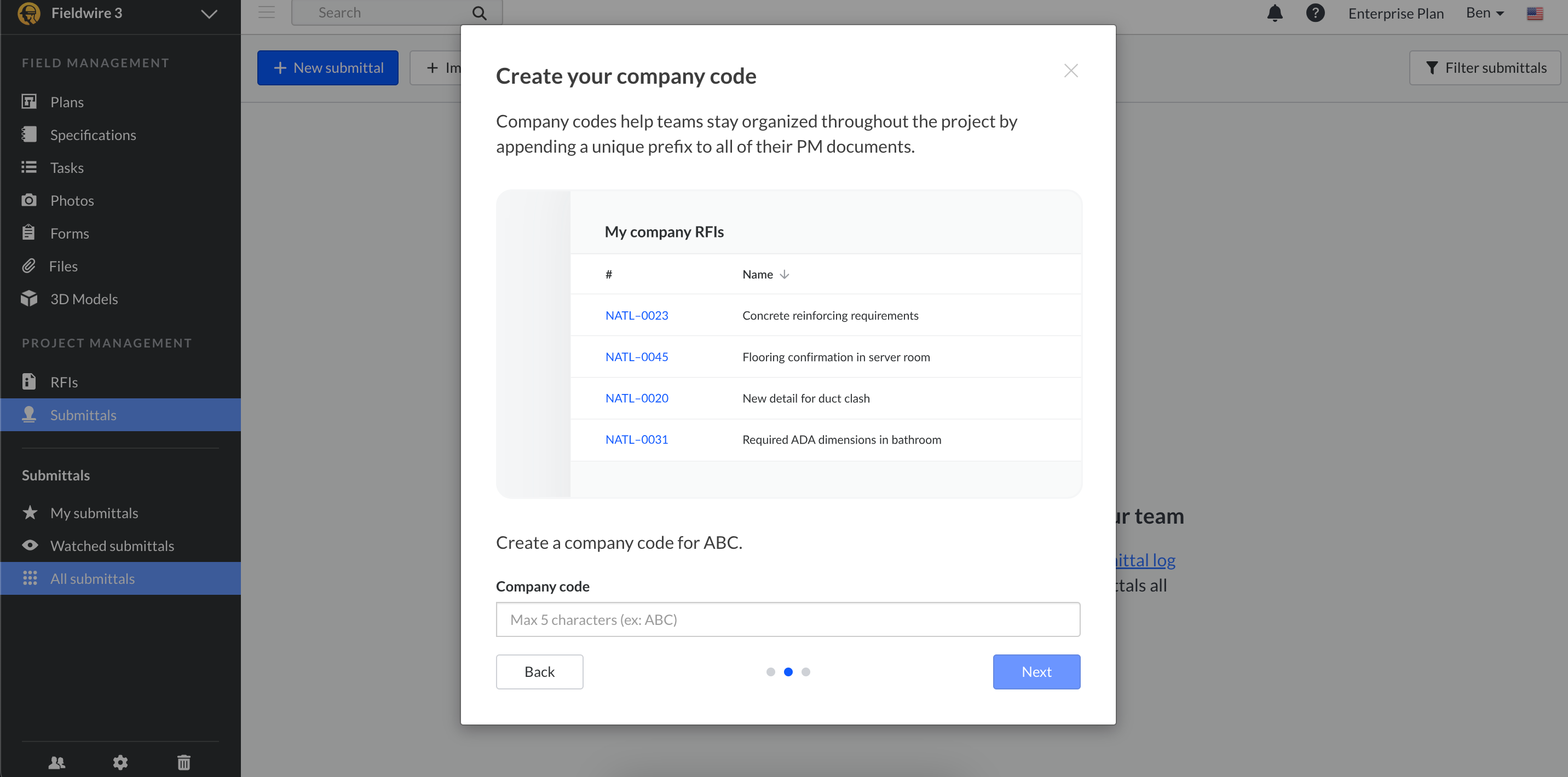The image size is (1568, 777).
Task: Click the search magnifier icon
Action: pyautogui.click(x=480, y=13)
